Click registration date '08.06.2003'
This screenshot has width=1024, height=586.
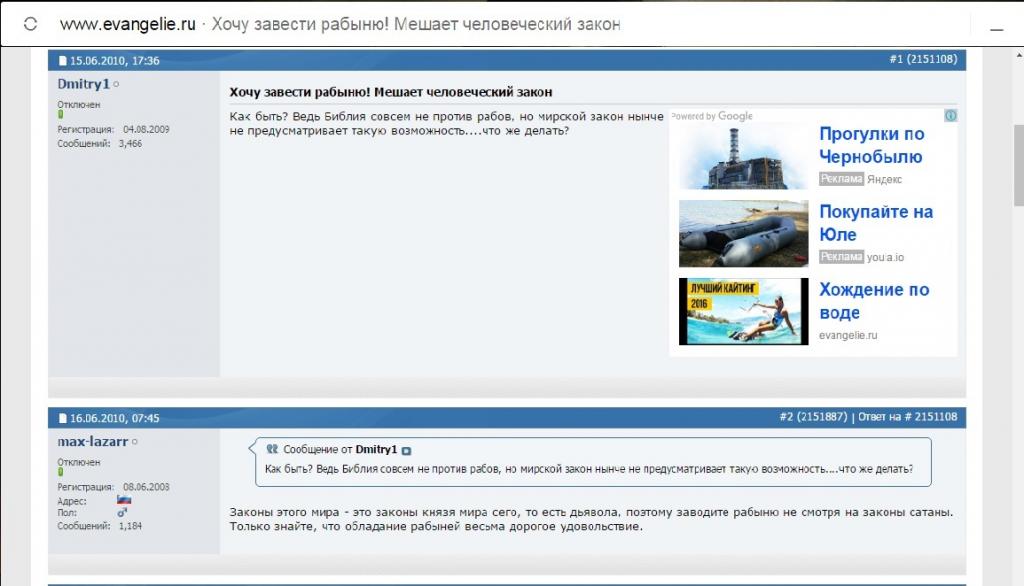146,487
